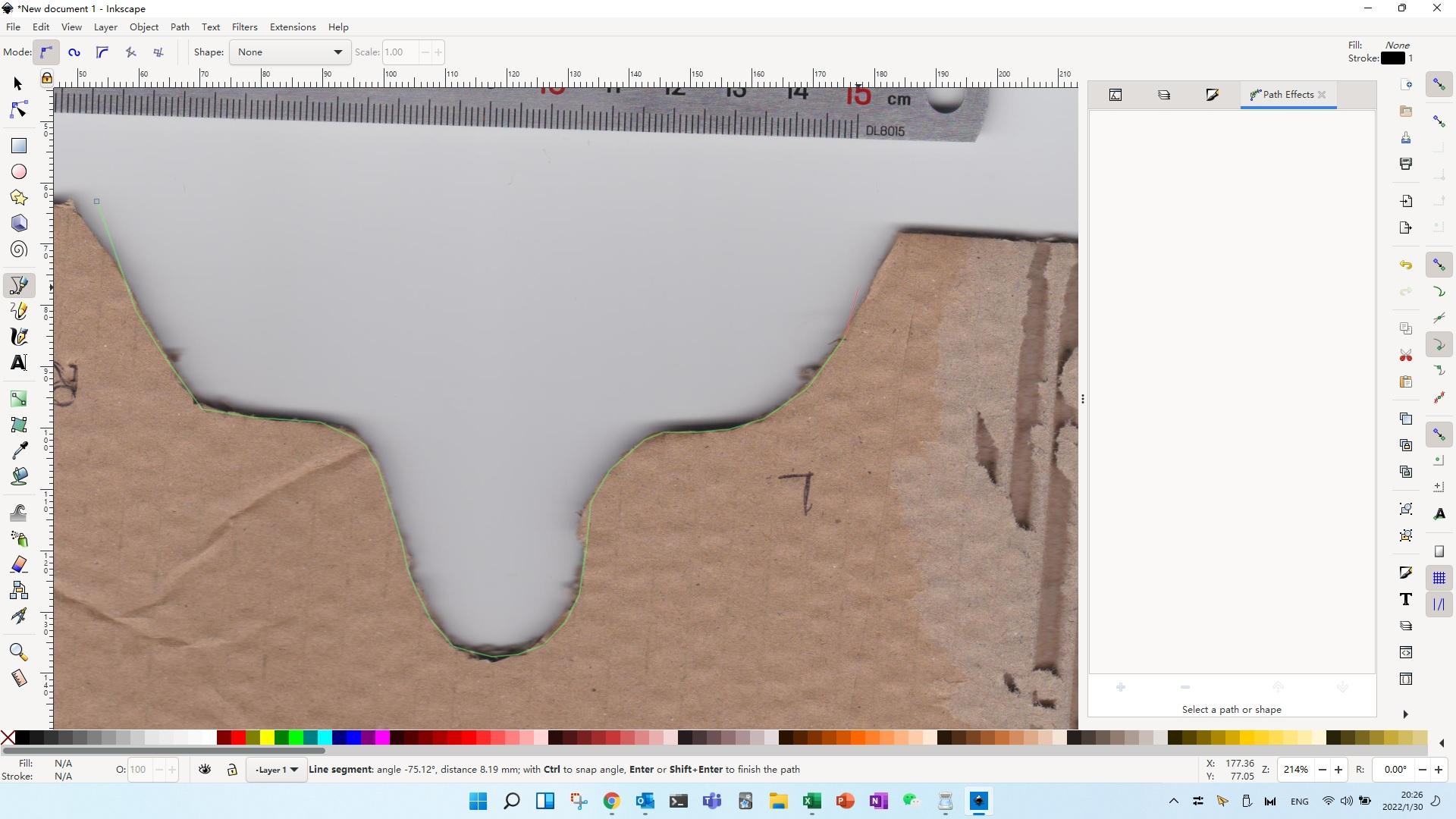Viewport: 1456px width, 819px height.
Task: Switch to the Node editing tool
Action: pyautogui.click(x=18, y=109)
